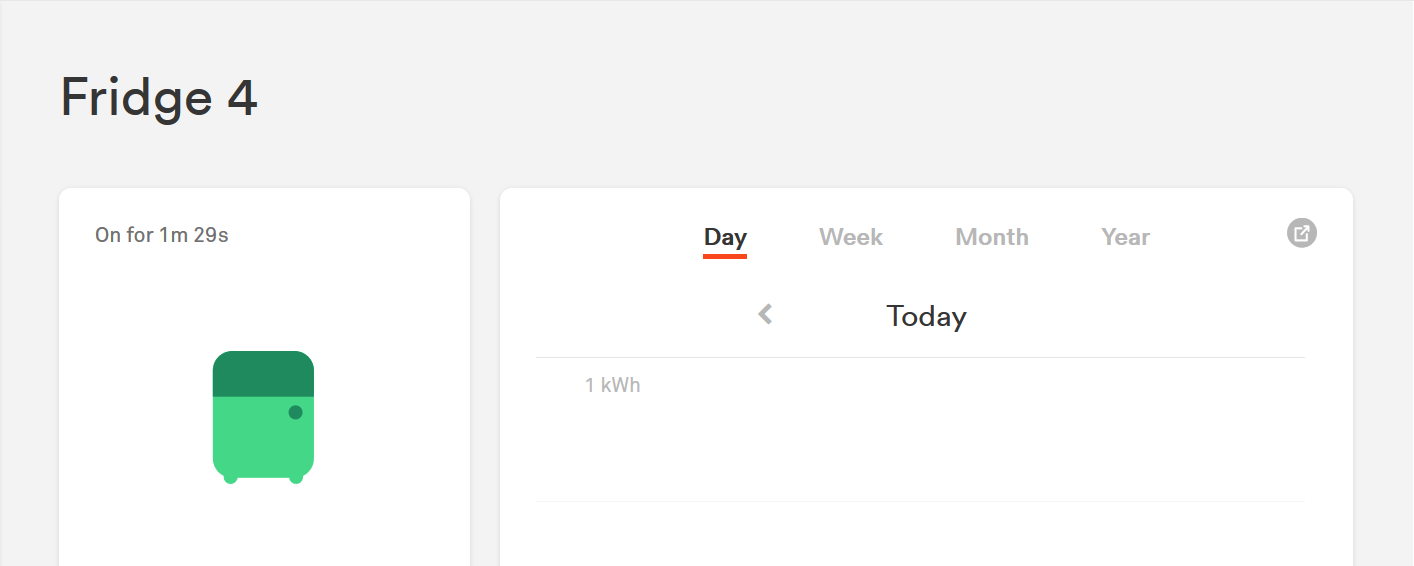Click the fridge icon's dark green freezer top
This screenshot has height=566, width=1414.
263,373
